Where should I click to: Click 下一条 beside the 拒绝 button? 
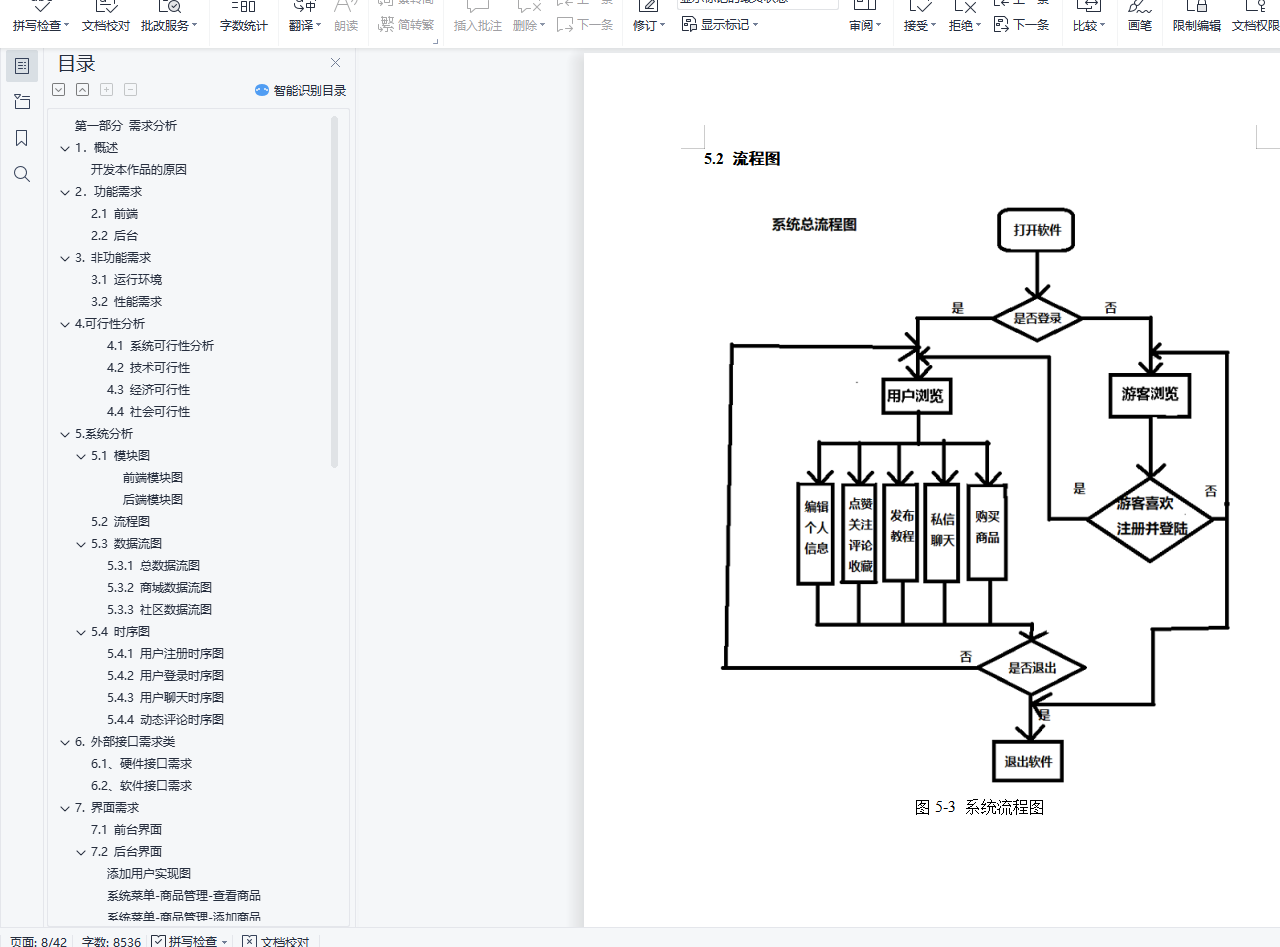(x=1022, y=25)
